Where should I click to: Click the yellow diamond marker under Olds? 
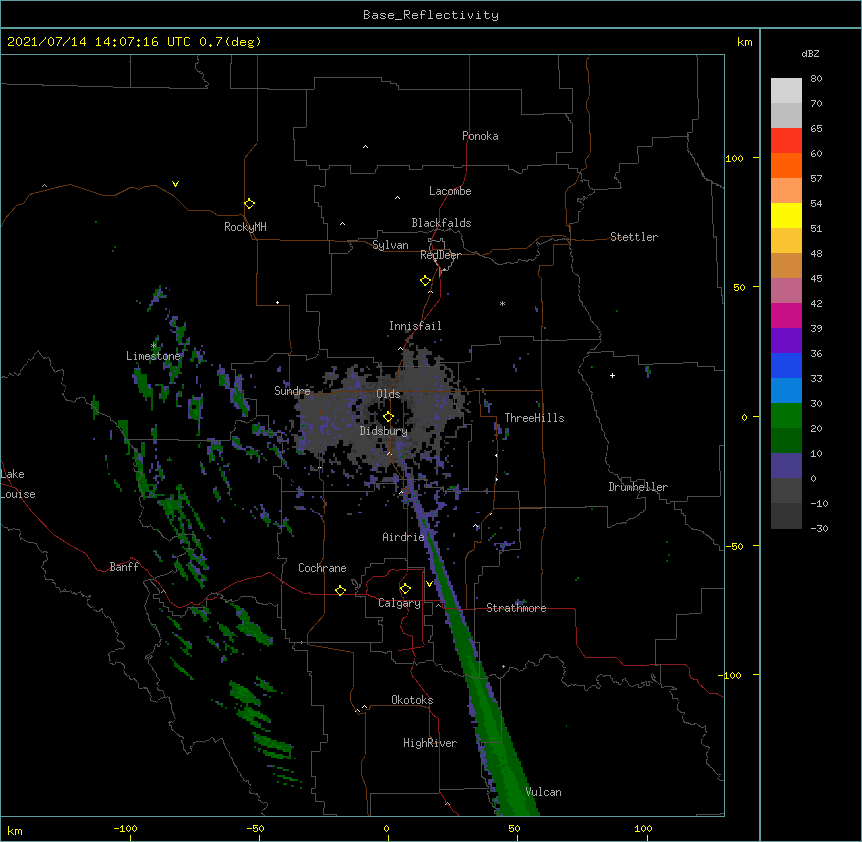(x=388, y=417)
